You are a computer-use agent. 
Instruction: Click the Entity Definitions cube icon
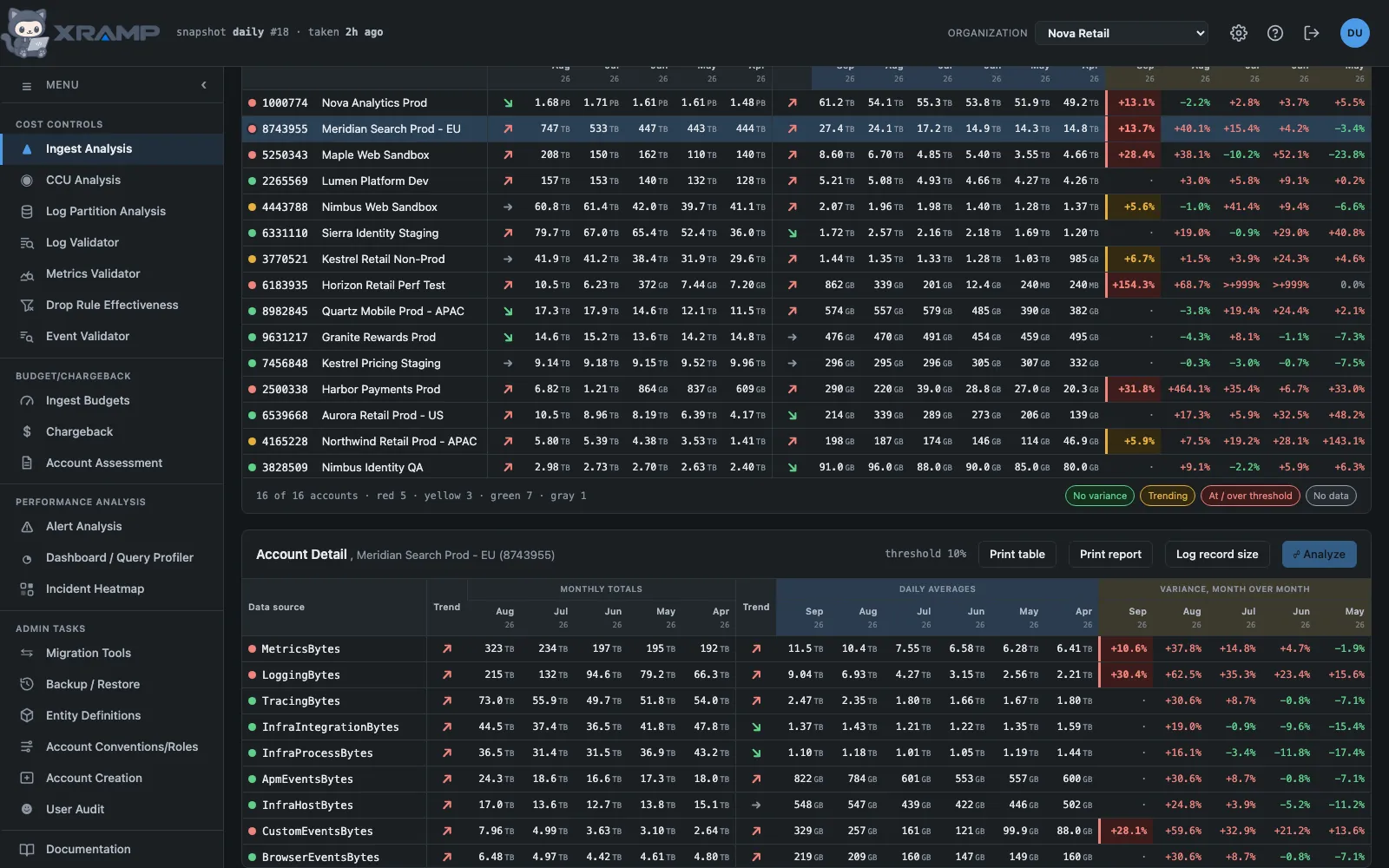[x=27, y=716]
